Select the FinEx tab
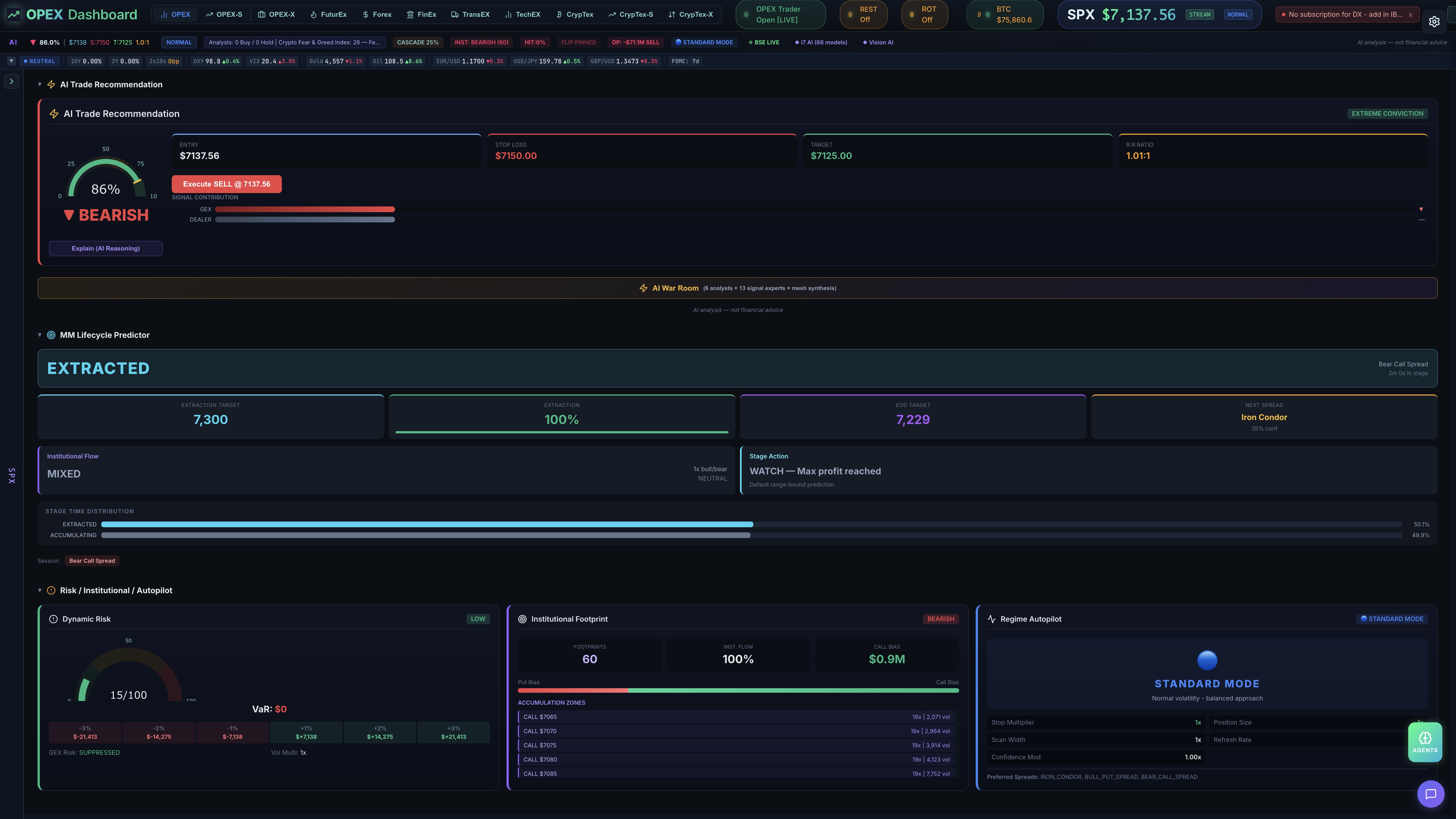This screenshot has width=1456, height=819. point(422,15)
